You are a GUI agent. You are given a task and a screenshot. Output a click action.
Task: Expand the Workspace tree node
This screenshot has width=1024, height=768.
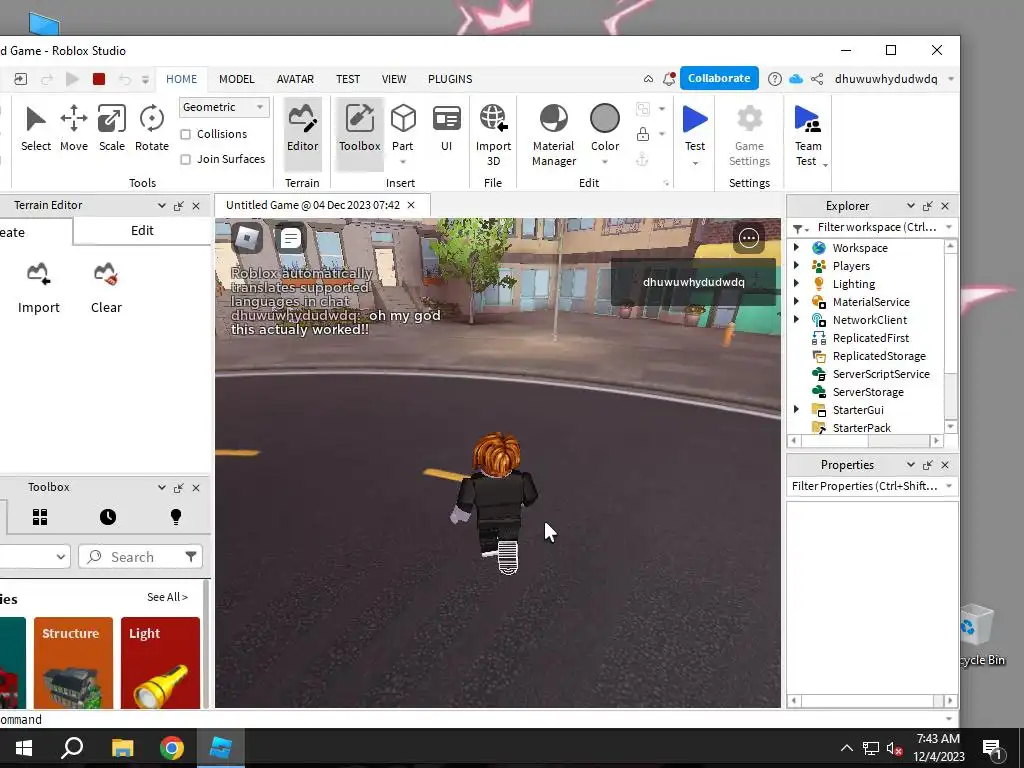796,248
